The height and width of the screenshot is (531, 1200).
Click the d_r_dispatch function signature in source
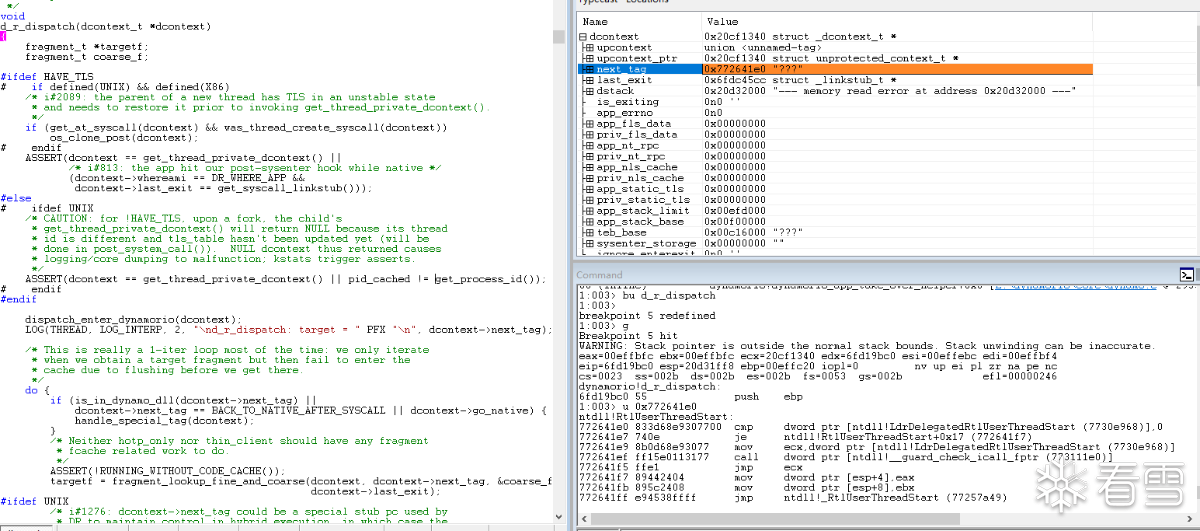pos(106,26)
